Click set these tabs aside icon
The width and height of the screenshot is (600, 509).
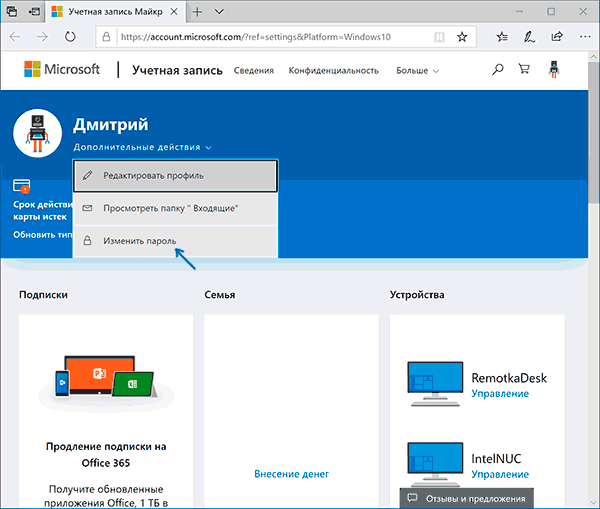[34, 11]
